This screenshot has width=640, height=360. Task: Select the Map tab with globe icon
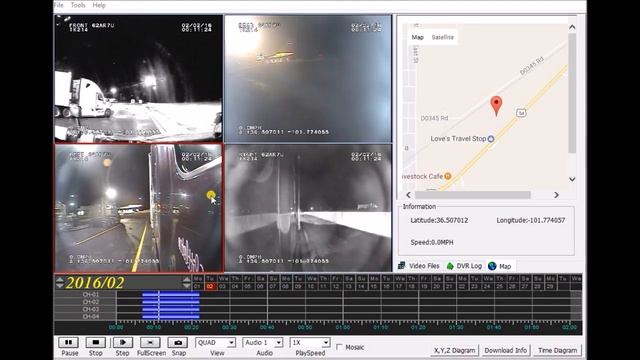[500, 266]
